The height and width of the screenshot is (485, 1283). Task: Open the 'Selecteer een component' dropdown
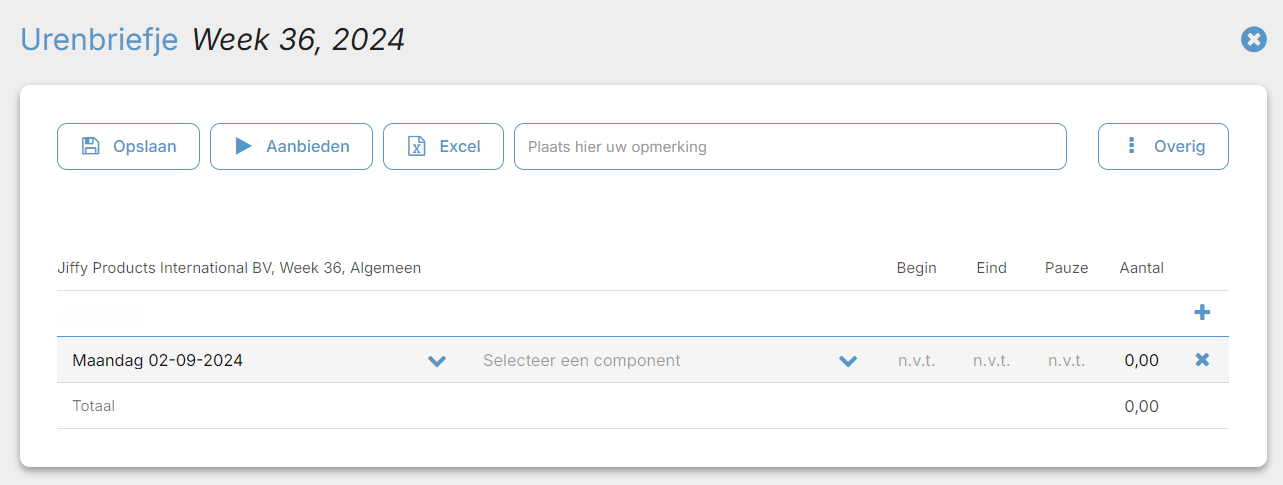tap(668, 360)
